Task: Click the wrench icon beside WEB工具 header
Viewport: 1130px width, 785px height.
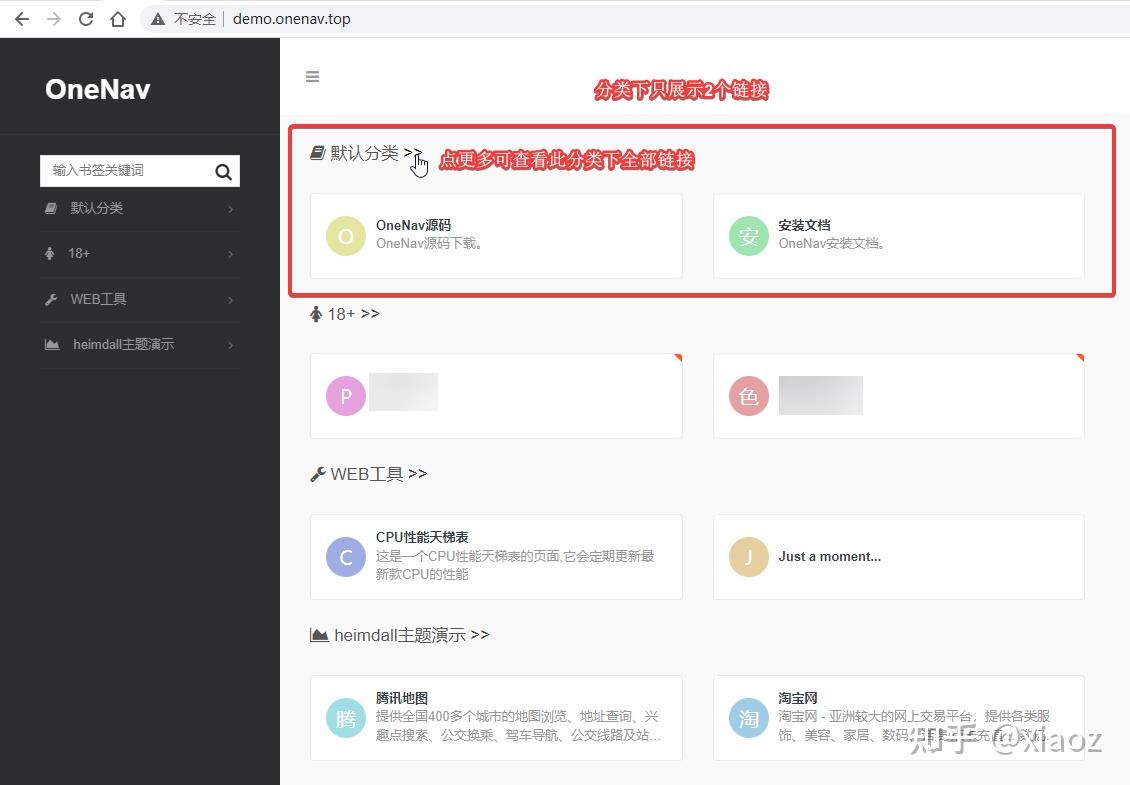Action: (x=317, y=473)
